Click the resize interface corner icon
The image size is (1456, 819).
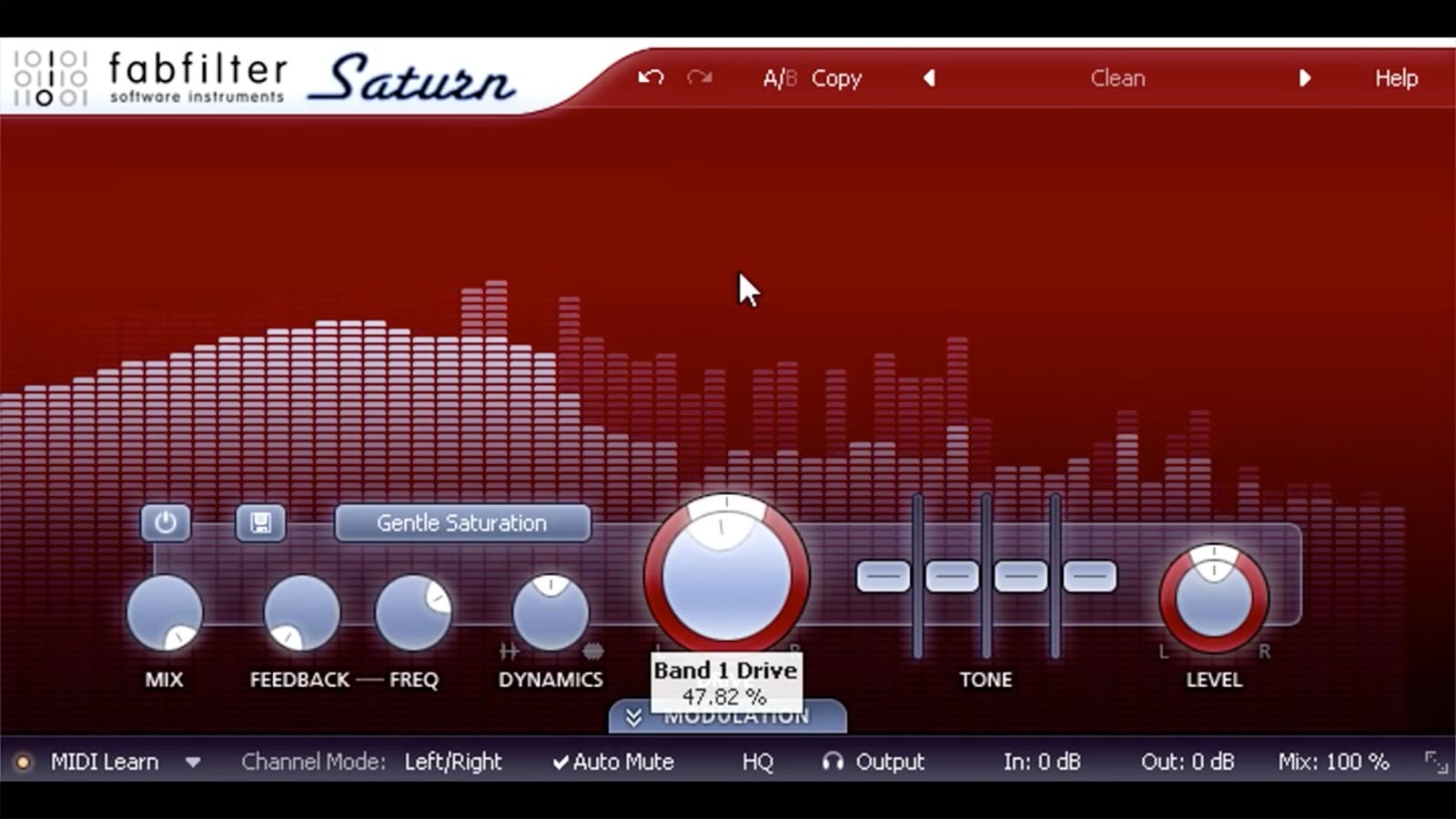click(1436, 762)
